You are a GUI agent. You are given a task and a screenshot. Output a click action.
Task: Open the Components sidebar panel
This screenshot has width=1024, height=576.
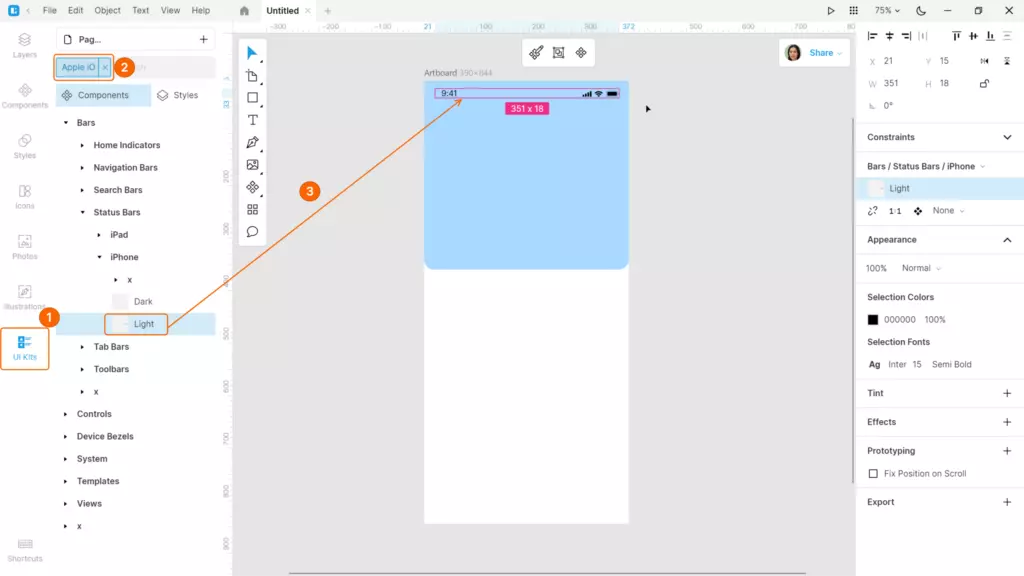[x=25, y=96]
